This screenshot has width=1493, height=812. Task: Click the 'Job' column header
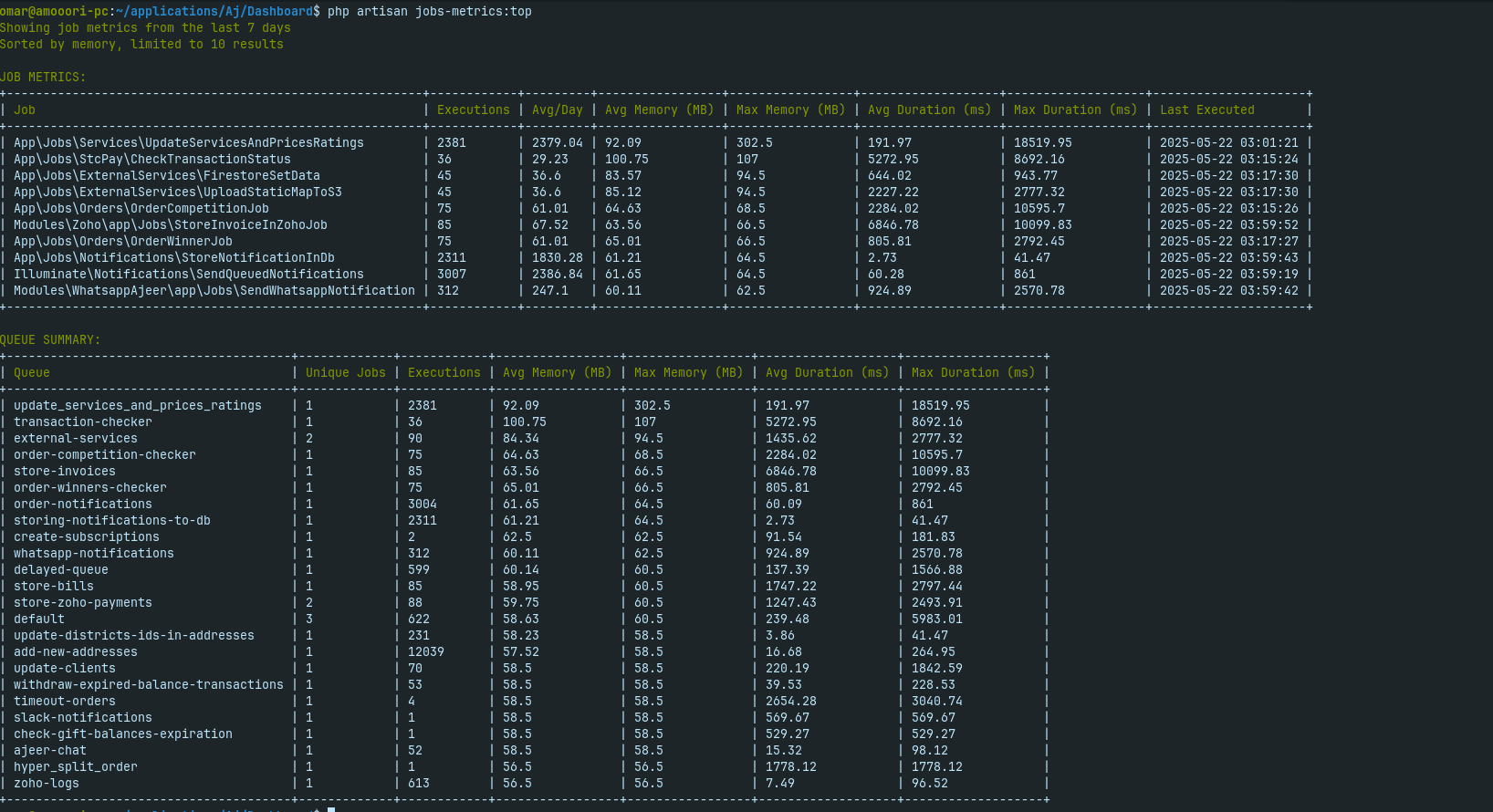[25, 109]
